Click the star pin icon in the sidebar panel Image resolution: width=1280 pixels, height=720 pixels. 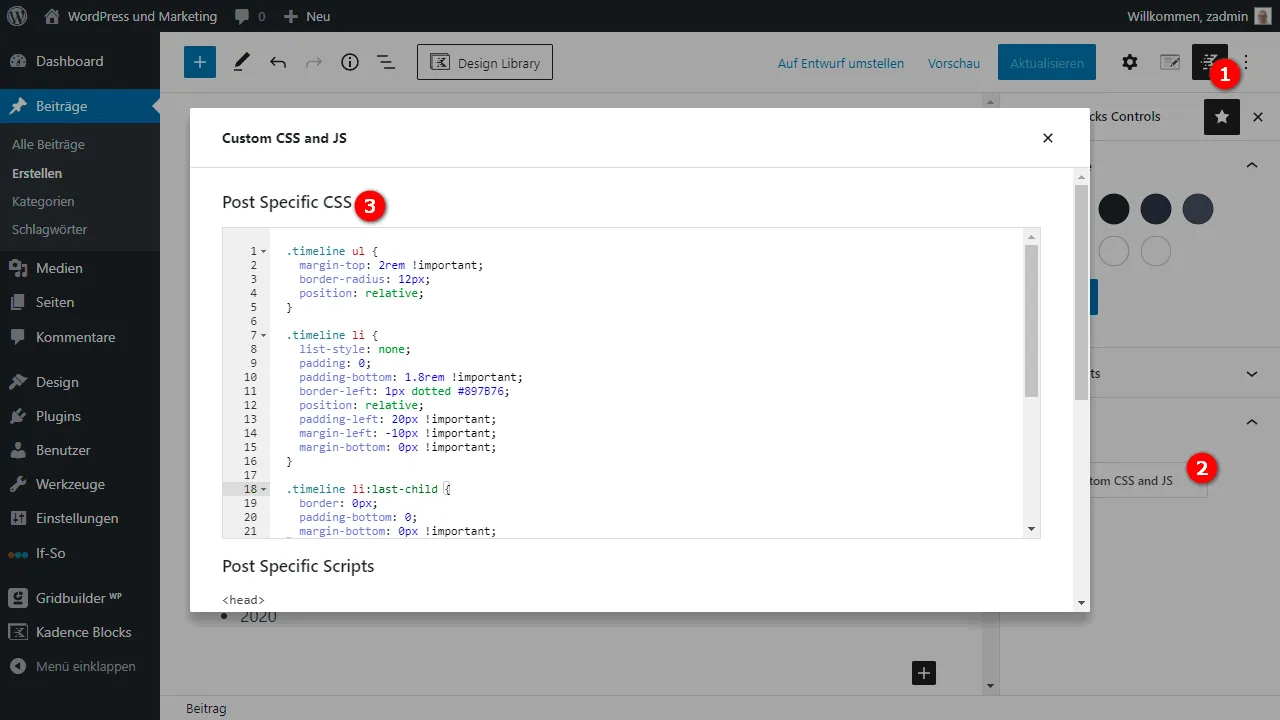(x=1222, y=117)
